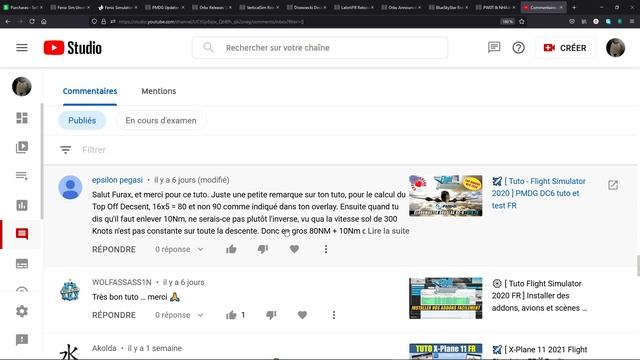Open the Help question mark icon
Viewport: 640px width, 360px height.
coord(518,48)
